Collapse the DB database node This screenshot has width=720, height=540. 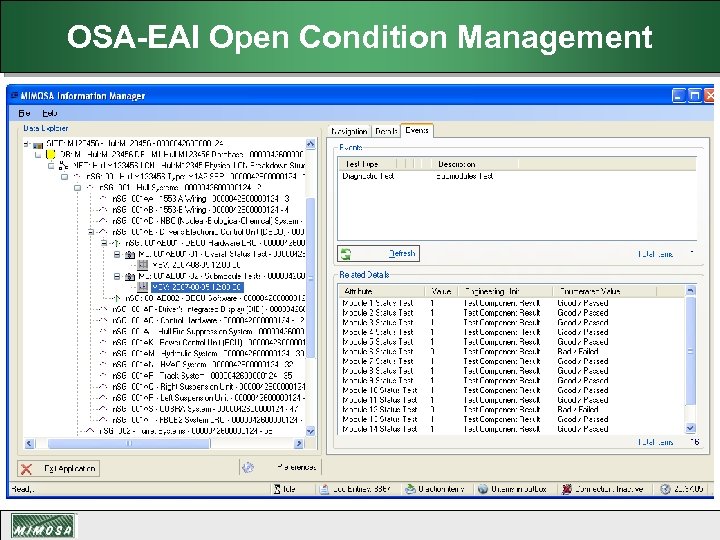point(38,155)
